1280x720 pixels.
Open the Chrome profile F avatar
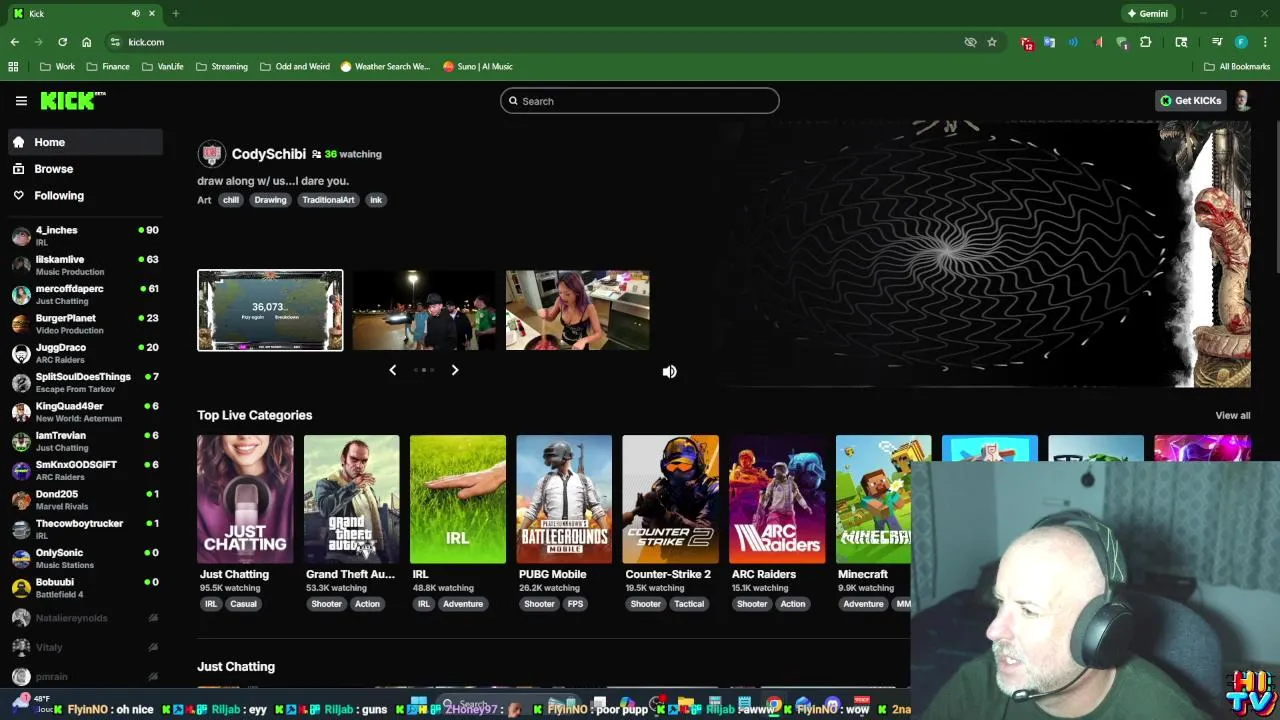pos(1241,42)
